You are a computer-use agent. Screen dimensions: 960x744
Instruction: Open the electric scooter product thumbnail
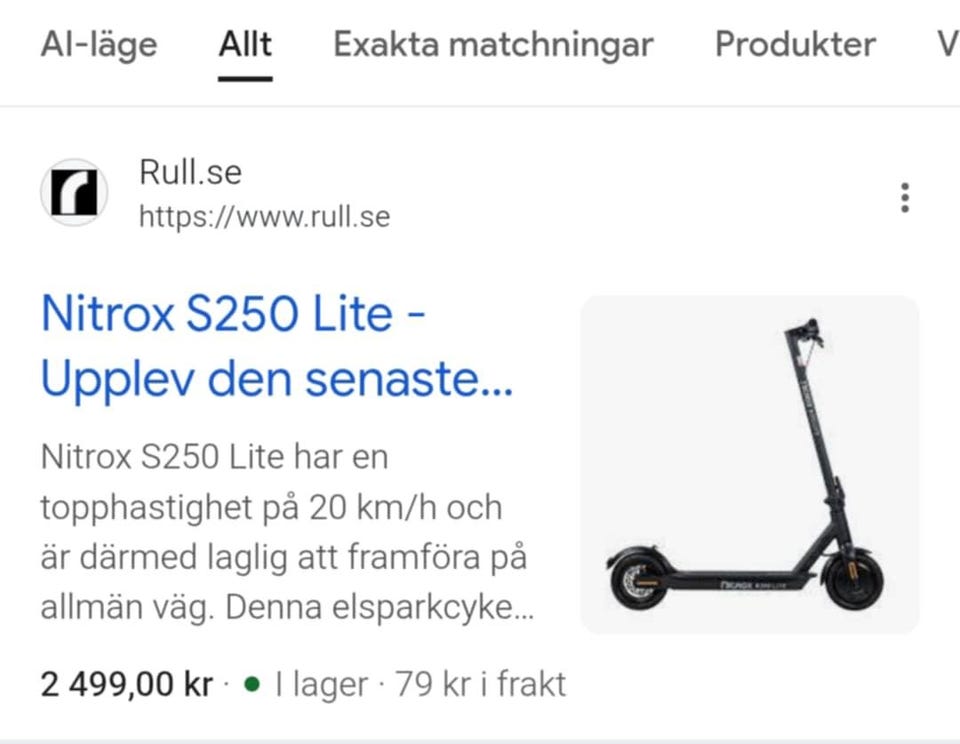[749, 465]
